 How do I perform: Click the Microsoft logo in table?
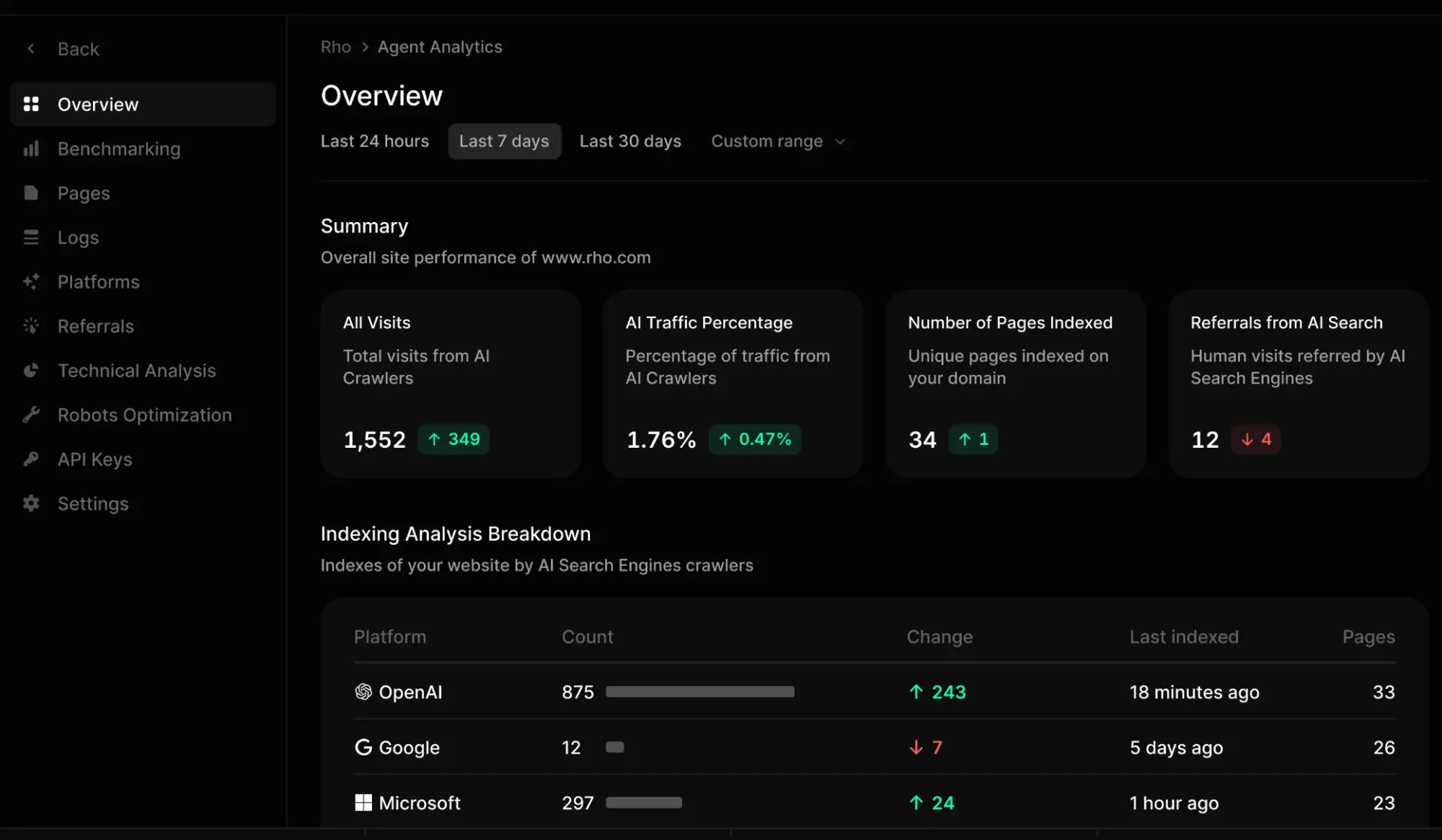coord(363,803)
